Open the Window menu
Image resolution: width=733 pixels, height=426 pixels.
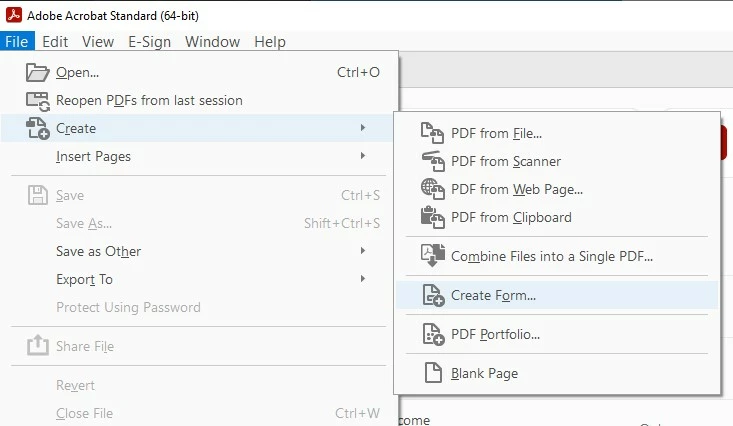(212, 42)
